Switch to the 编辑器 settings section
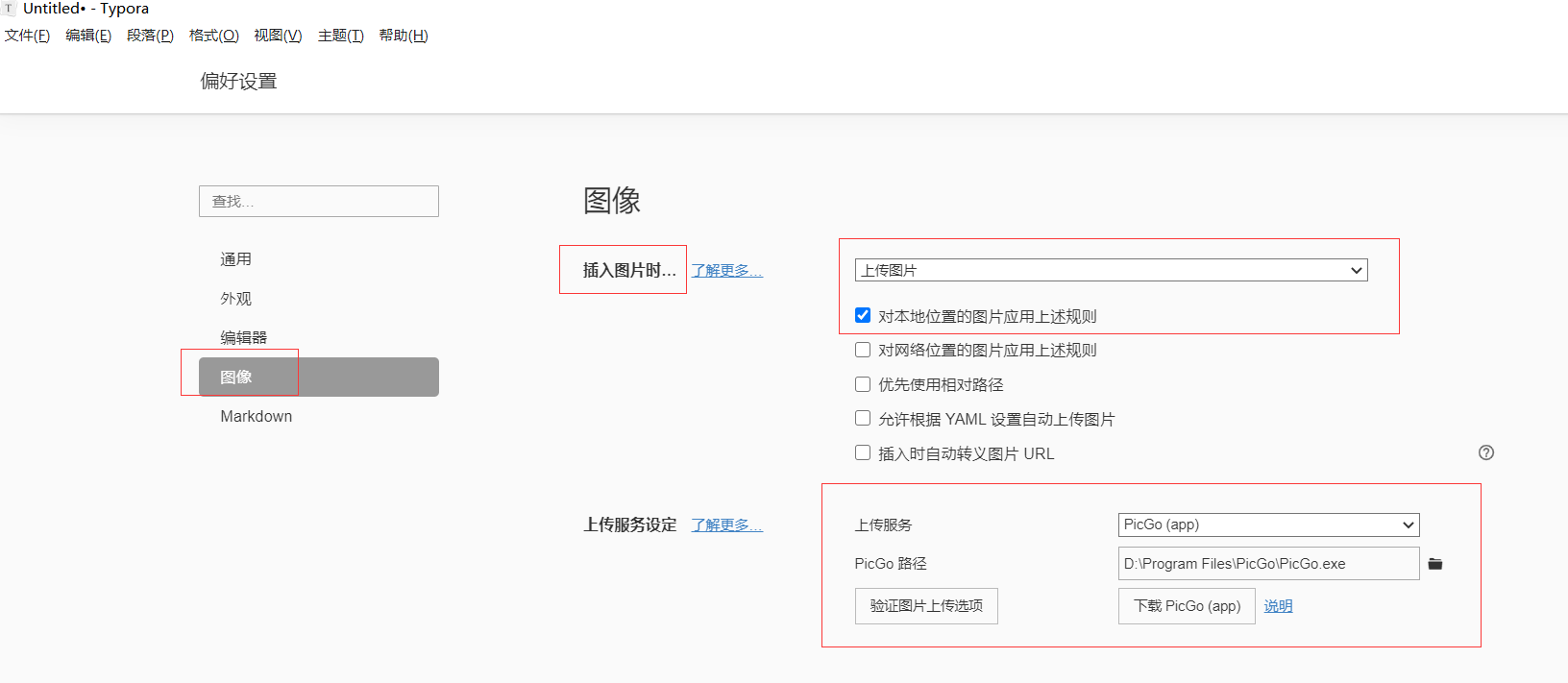Image resolution: width=1568 pixels, height=683 pixels. (244, 337)
